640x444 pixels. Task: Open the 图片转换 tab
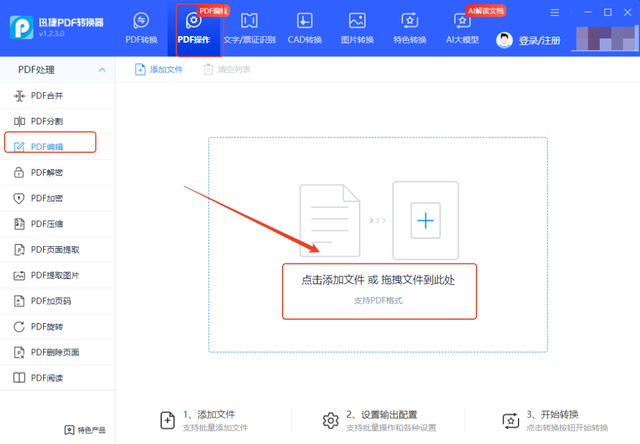coord(357,28)
